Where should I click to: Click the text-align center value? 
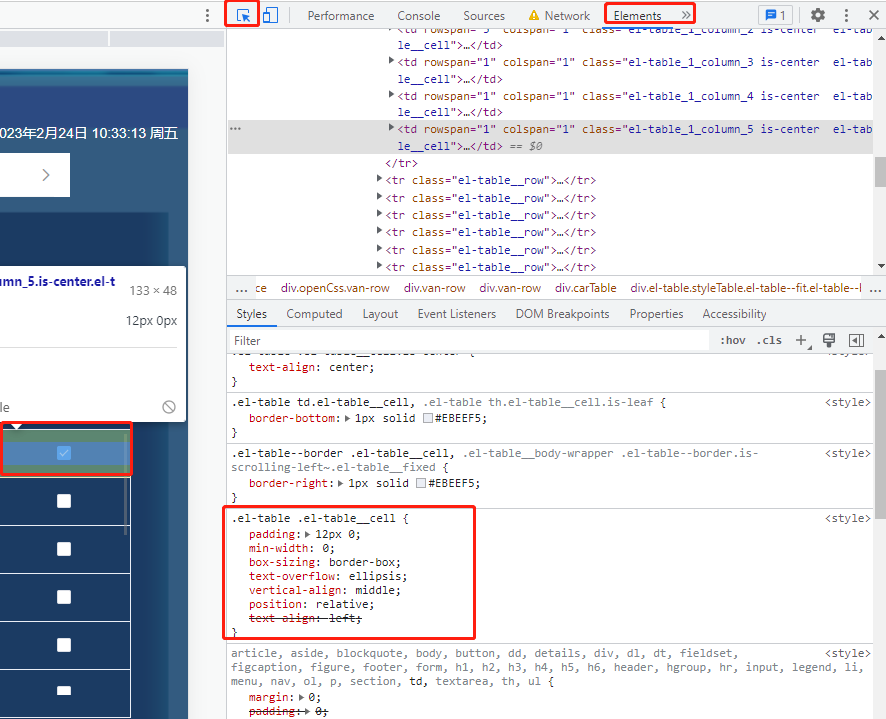pyautogui.click(x=348, y=367)
